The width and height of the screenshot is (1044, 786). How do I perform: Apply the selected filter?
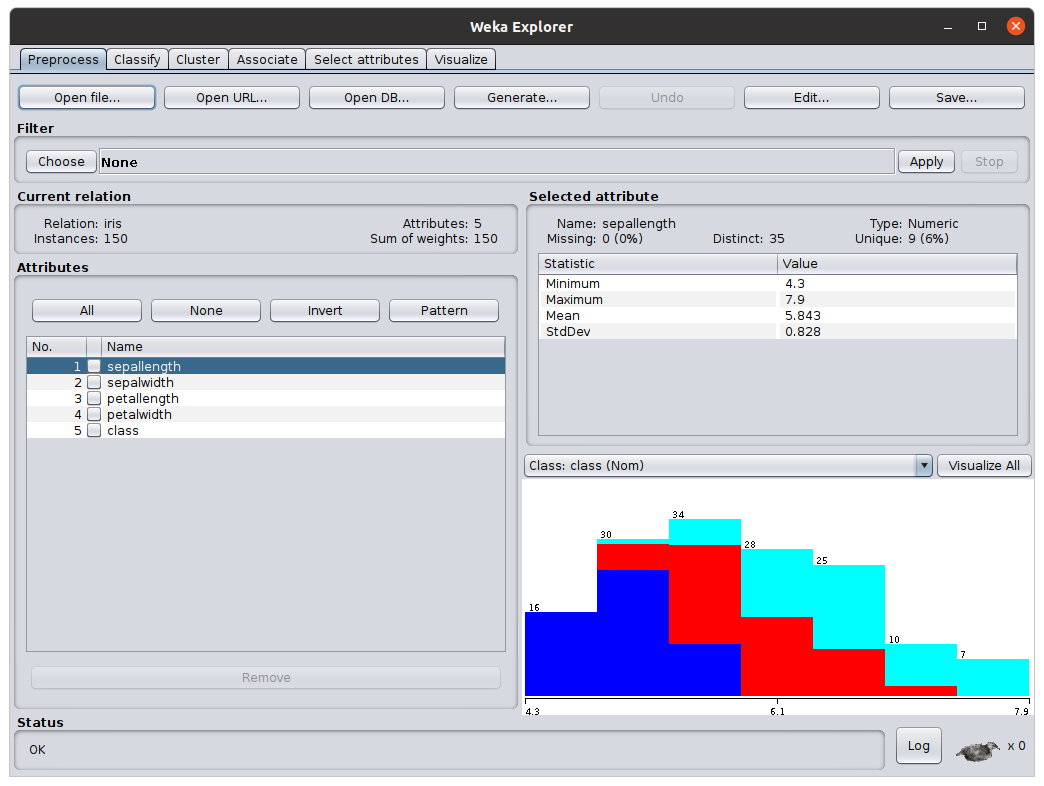point(926,162)
